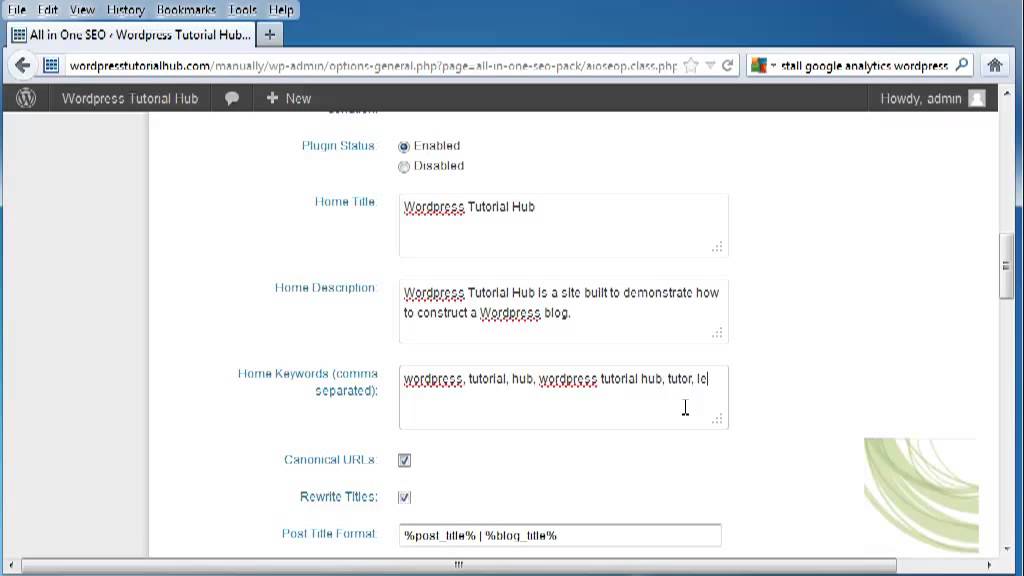Screen dimensions: 1024x576
Task: Click the page scroll up arrow
Action: coord(1006,95)
